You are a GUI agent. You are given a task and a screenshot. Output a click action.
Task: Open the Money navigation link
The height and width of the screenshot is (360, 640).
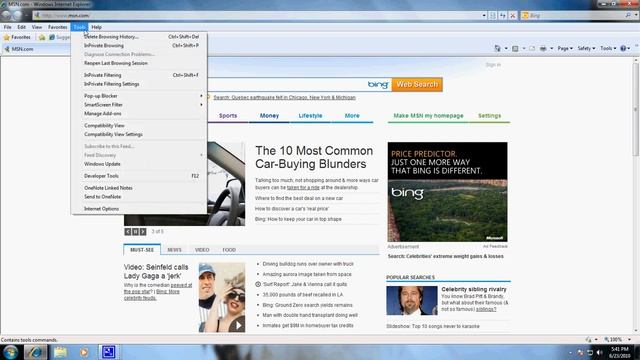point(269,116)
